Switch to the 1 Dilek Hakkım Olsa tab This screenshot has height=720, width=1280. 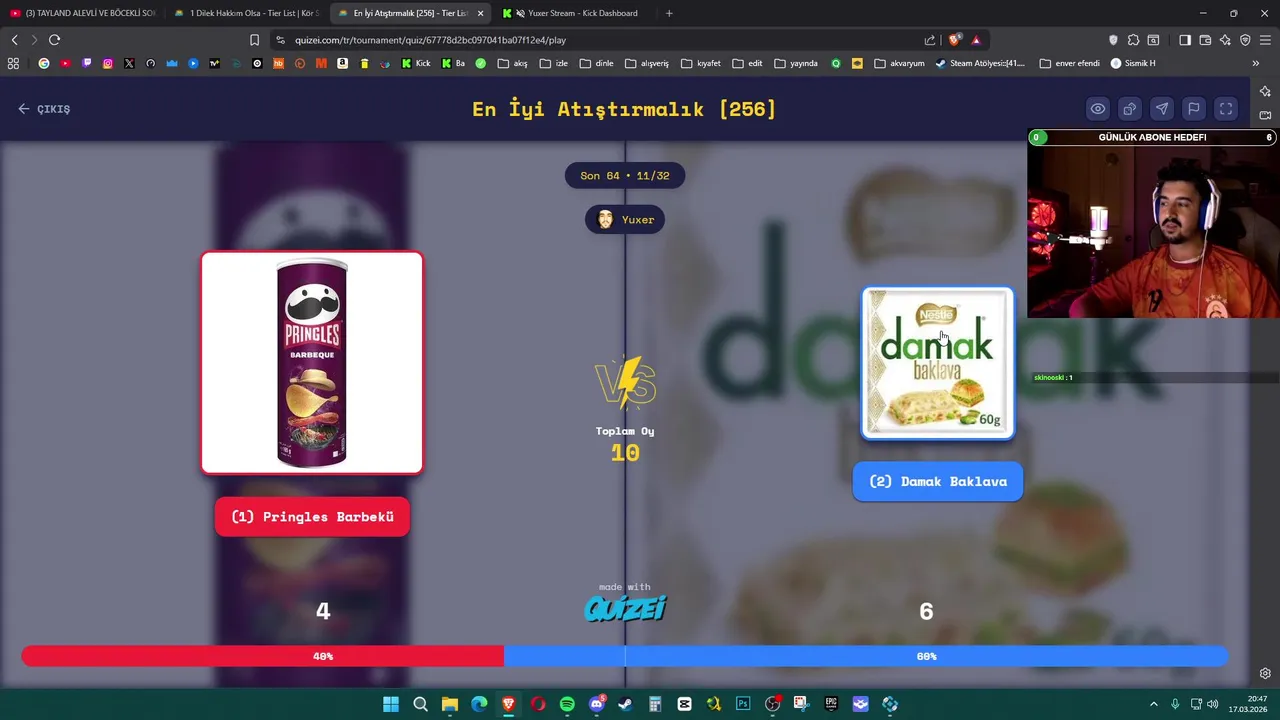coord(245,13)
